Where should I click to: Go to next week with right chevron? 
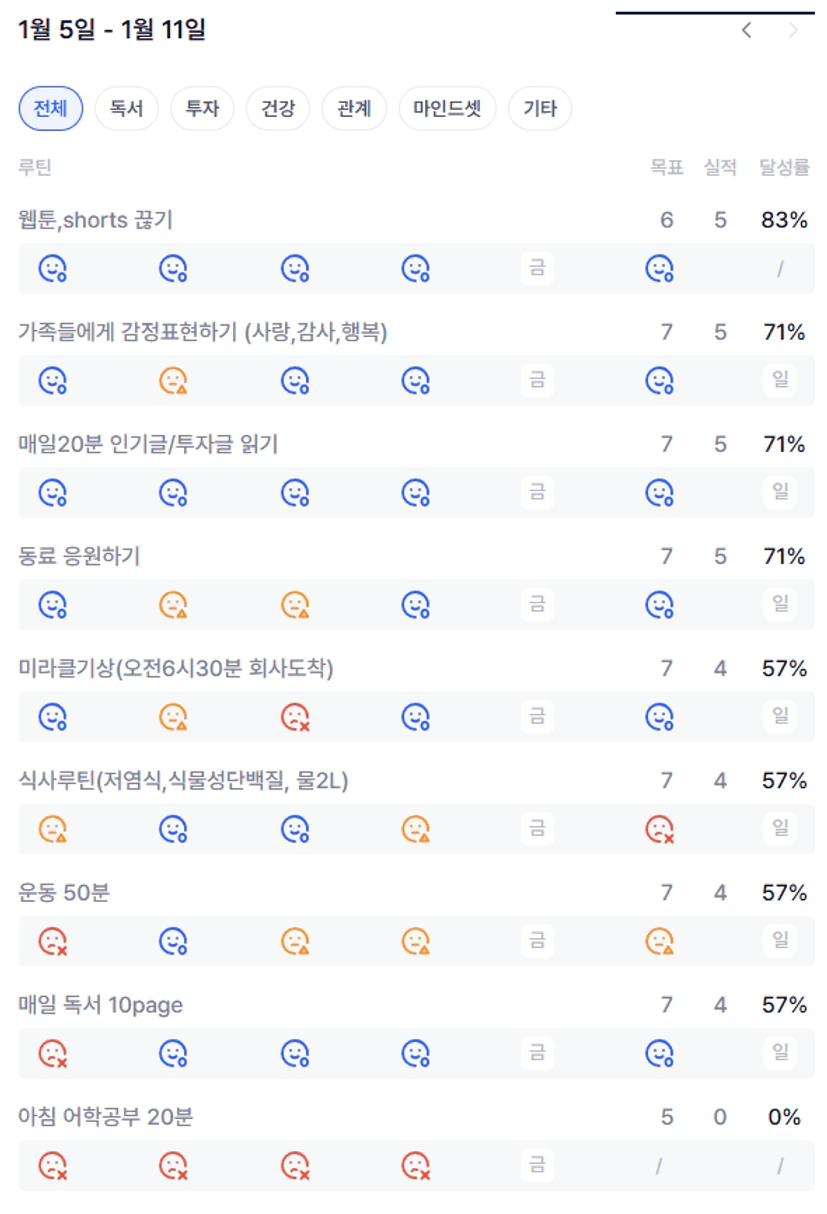(794, 31)
